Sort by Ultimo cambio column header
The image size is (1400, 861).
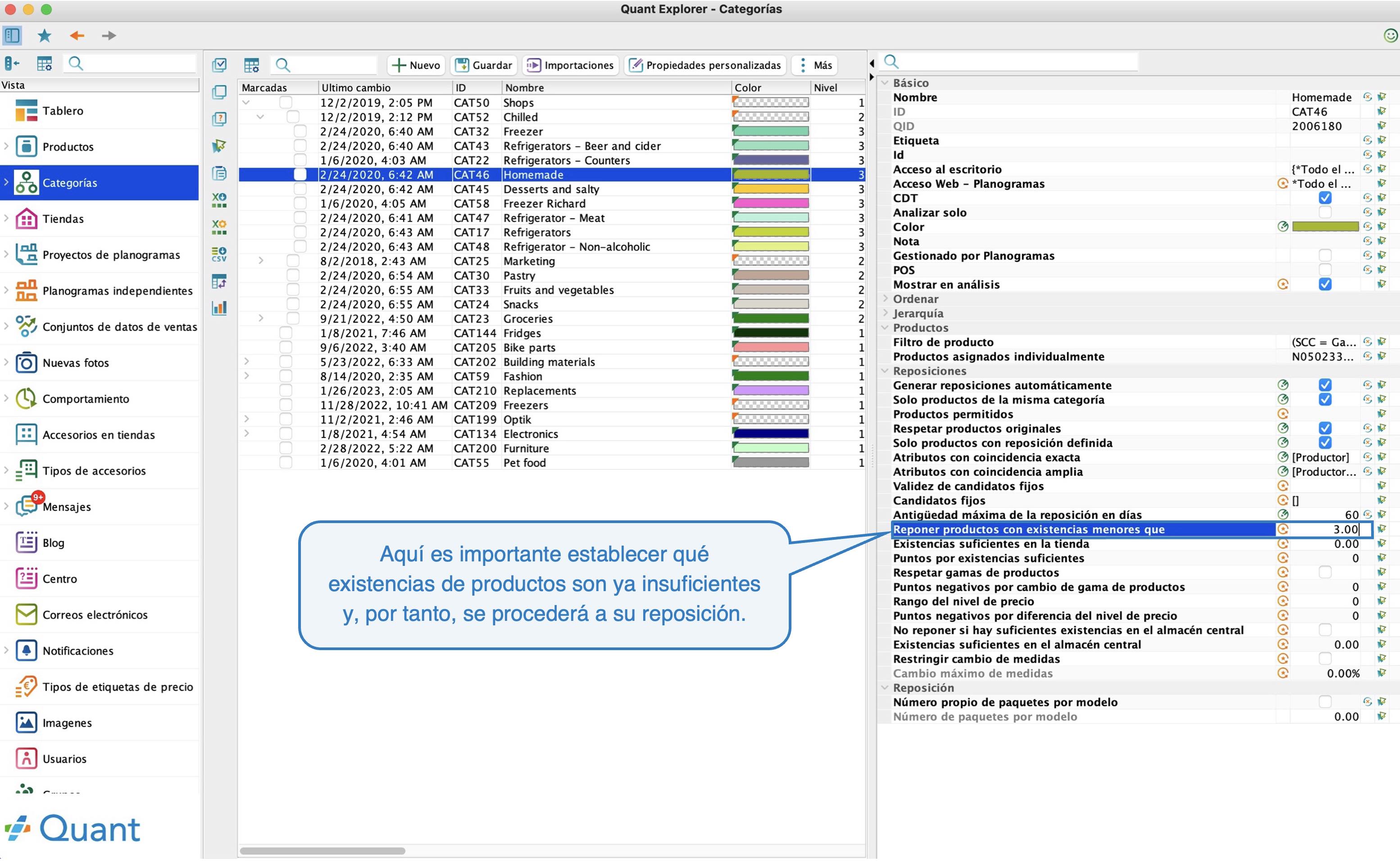click(385, 88)
